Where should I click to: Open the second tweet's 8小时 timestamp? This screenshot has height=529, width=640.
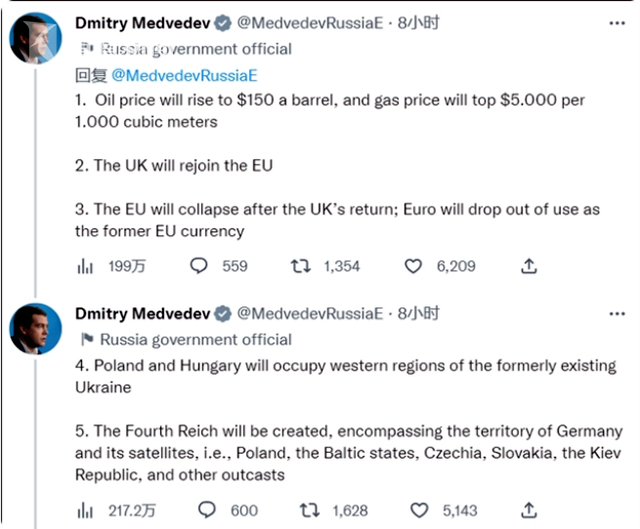tap(418, 313)
